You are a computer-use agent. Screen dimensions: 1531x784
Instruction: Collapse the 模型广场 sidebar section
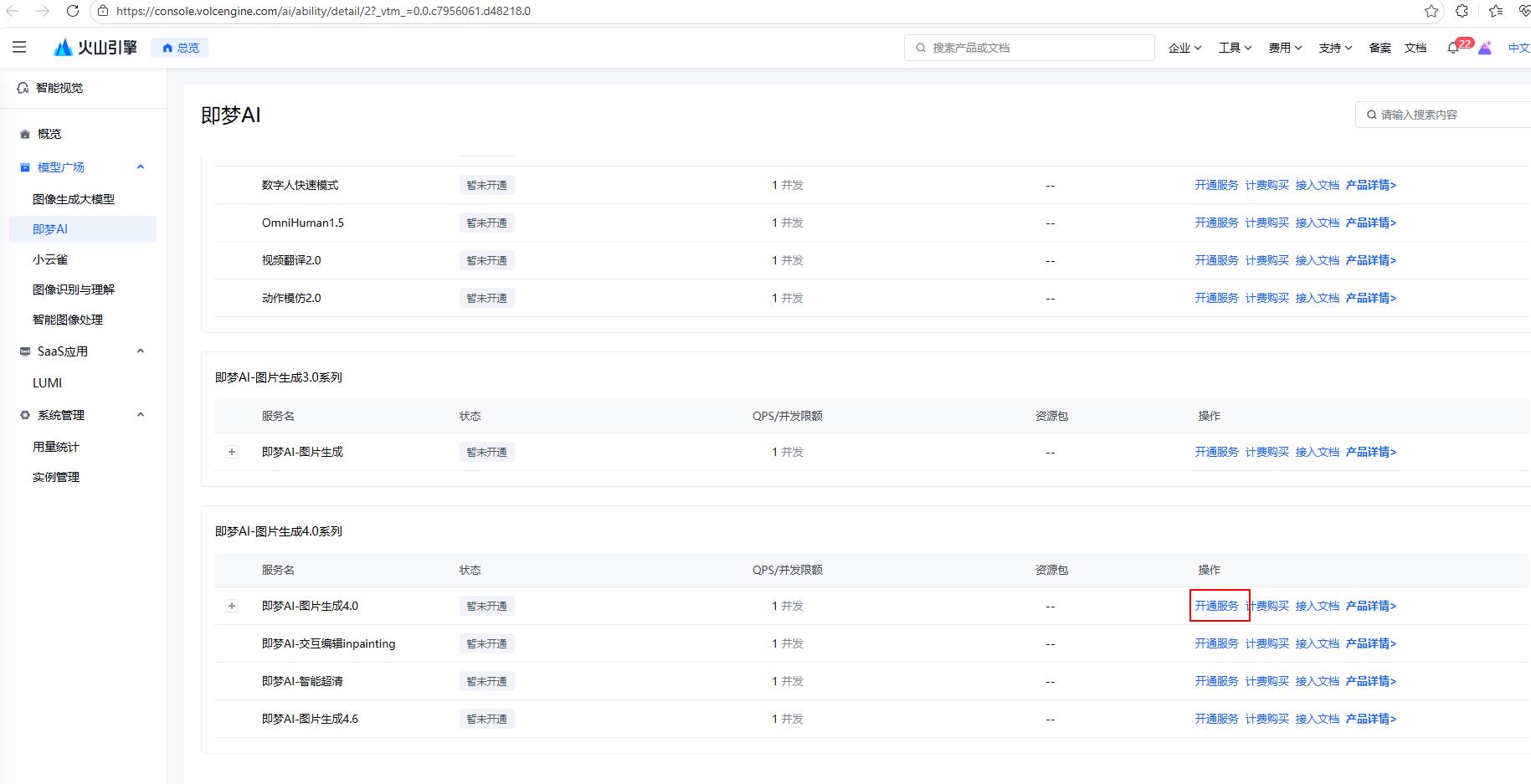click(x=141, y=167)
